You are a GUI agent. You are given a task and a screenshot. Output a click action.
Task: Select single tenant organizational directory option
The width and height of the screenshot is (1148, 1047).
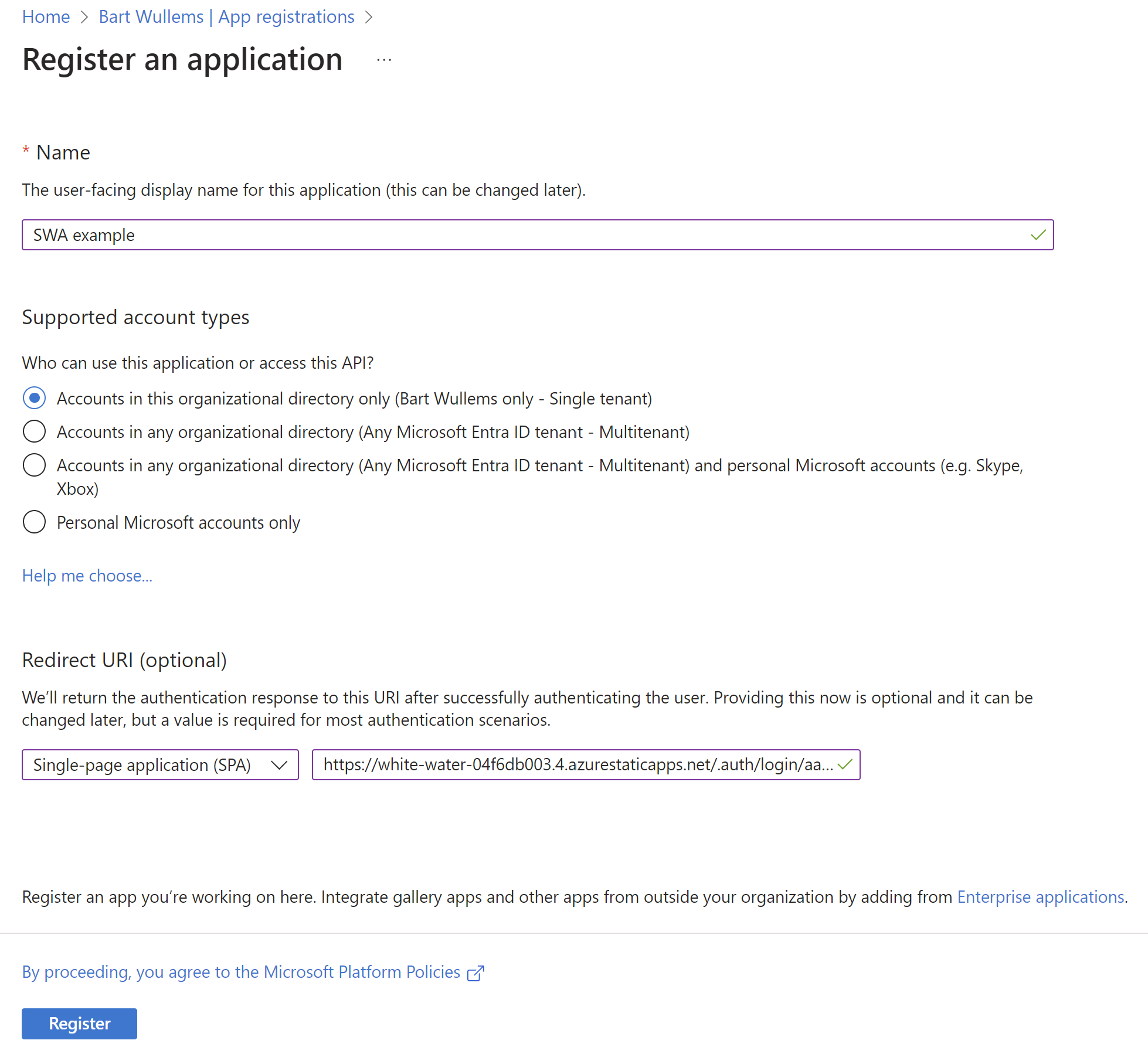(34, 398)
